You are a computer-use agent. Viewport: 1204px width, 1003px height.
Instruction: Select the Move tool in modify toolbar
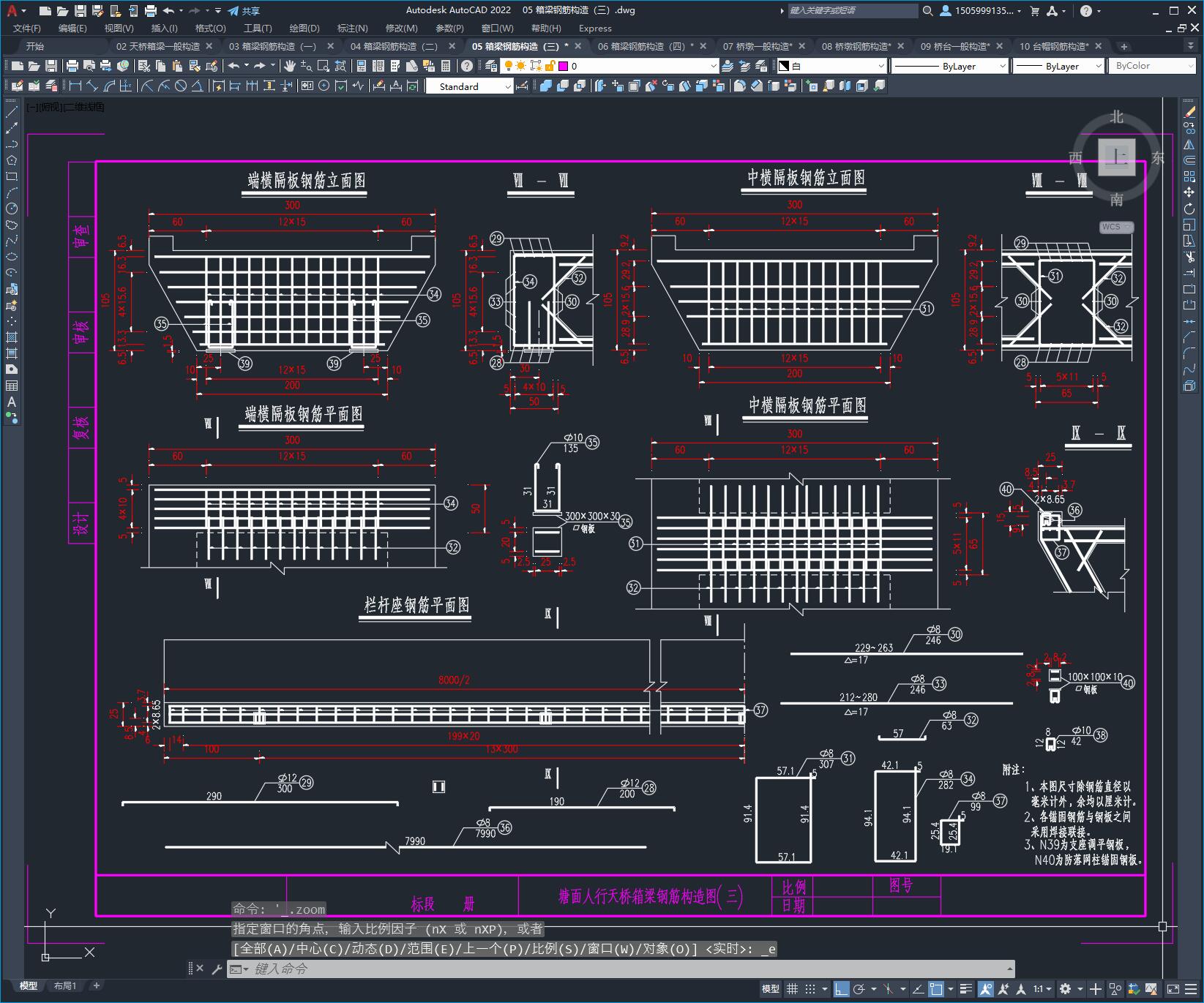[1189, 192]
